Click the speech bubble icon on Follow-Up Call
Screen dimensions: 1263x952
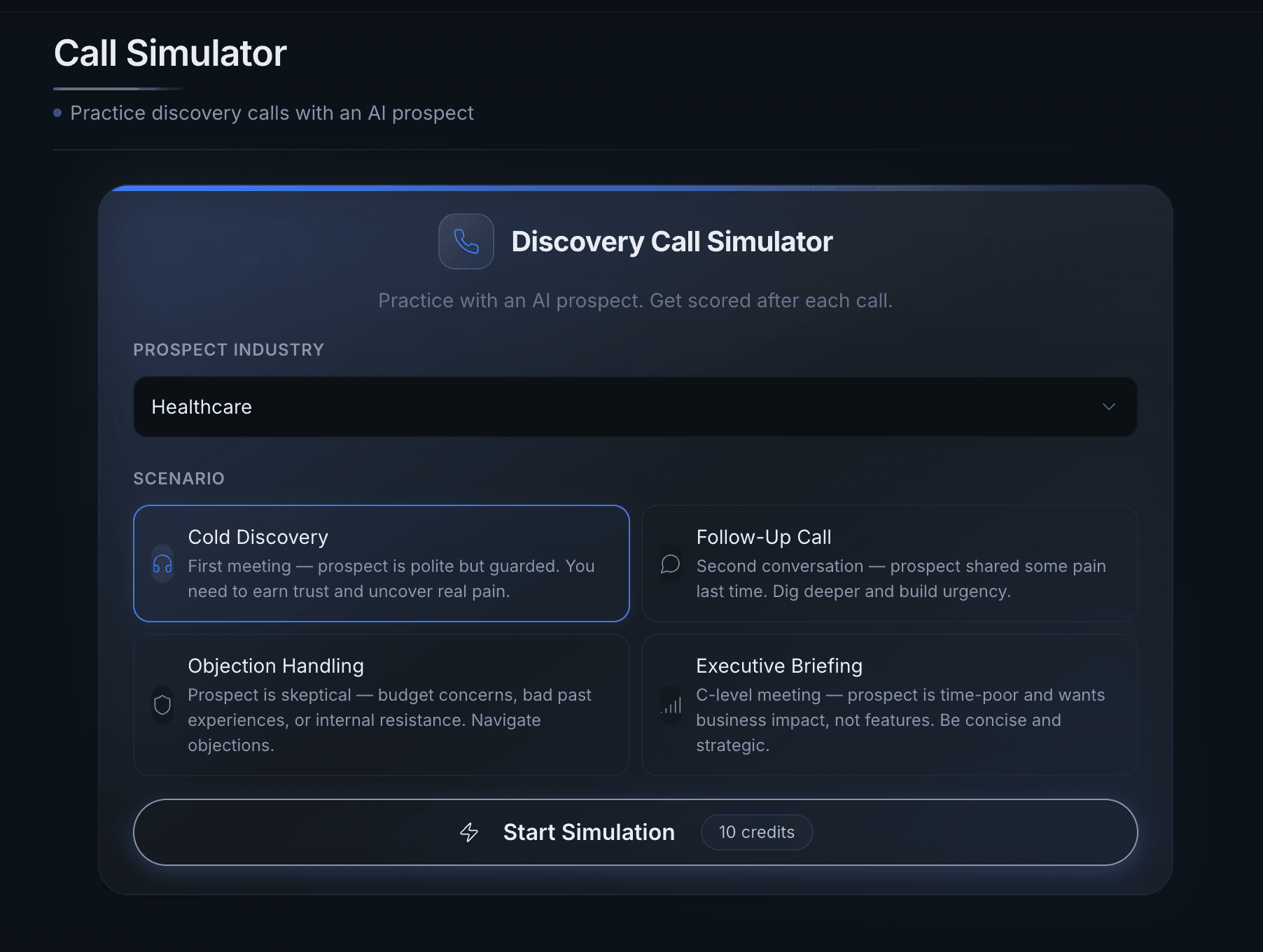pyautogui.click(x=670, y=564)
